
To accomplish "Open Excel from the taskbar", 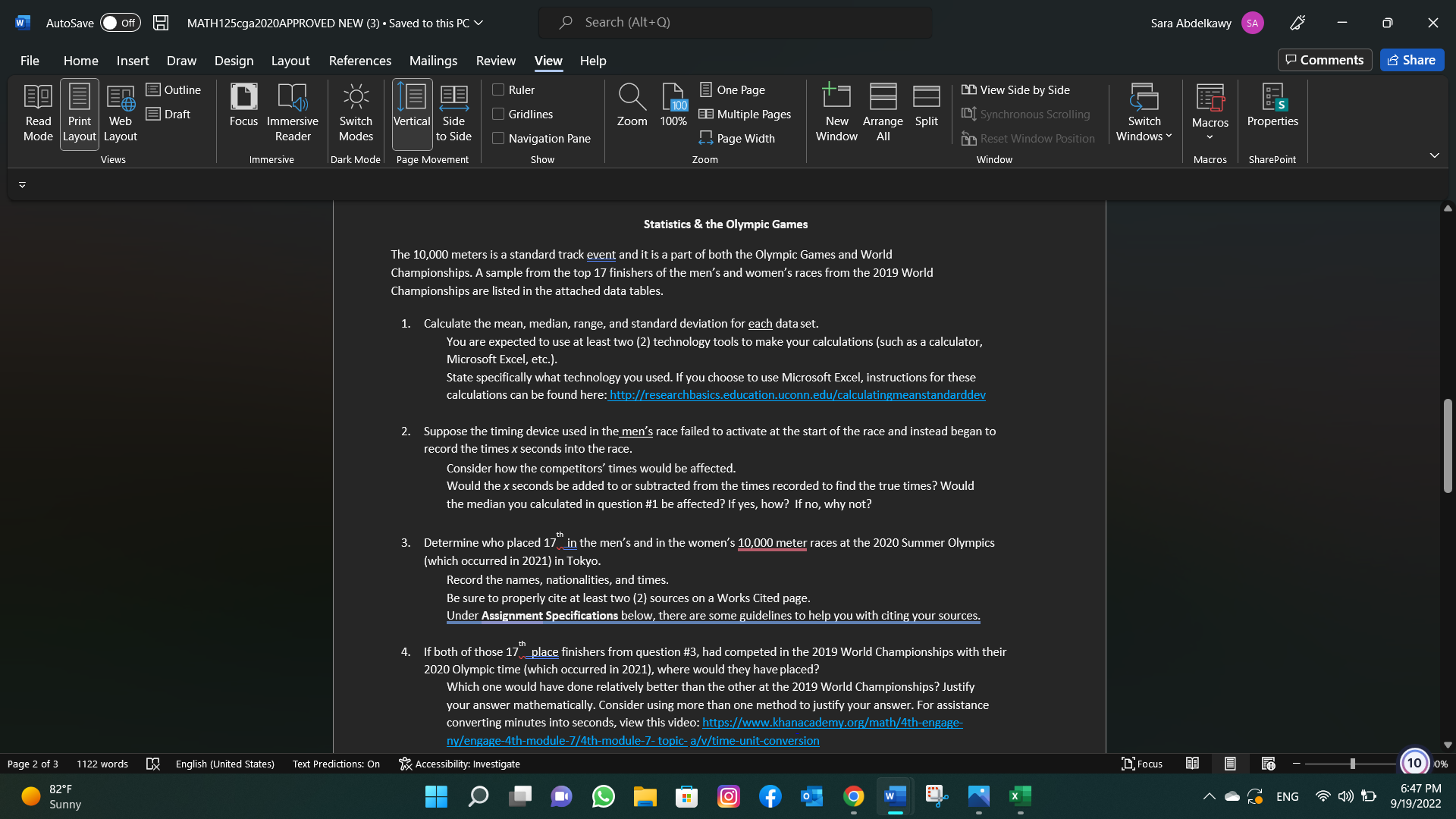I will 1020,796.
